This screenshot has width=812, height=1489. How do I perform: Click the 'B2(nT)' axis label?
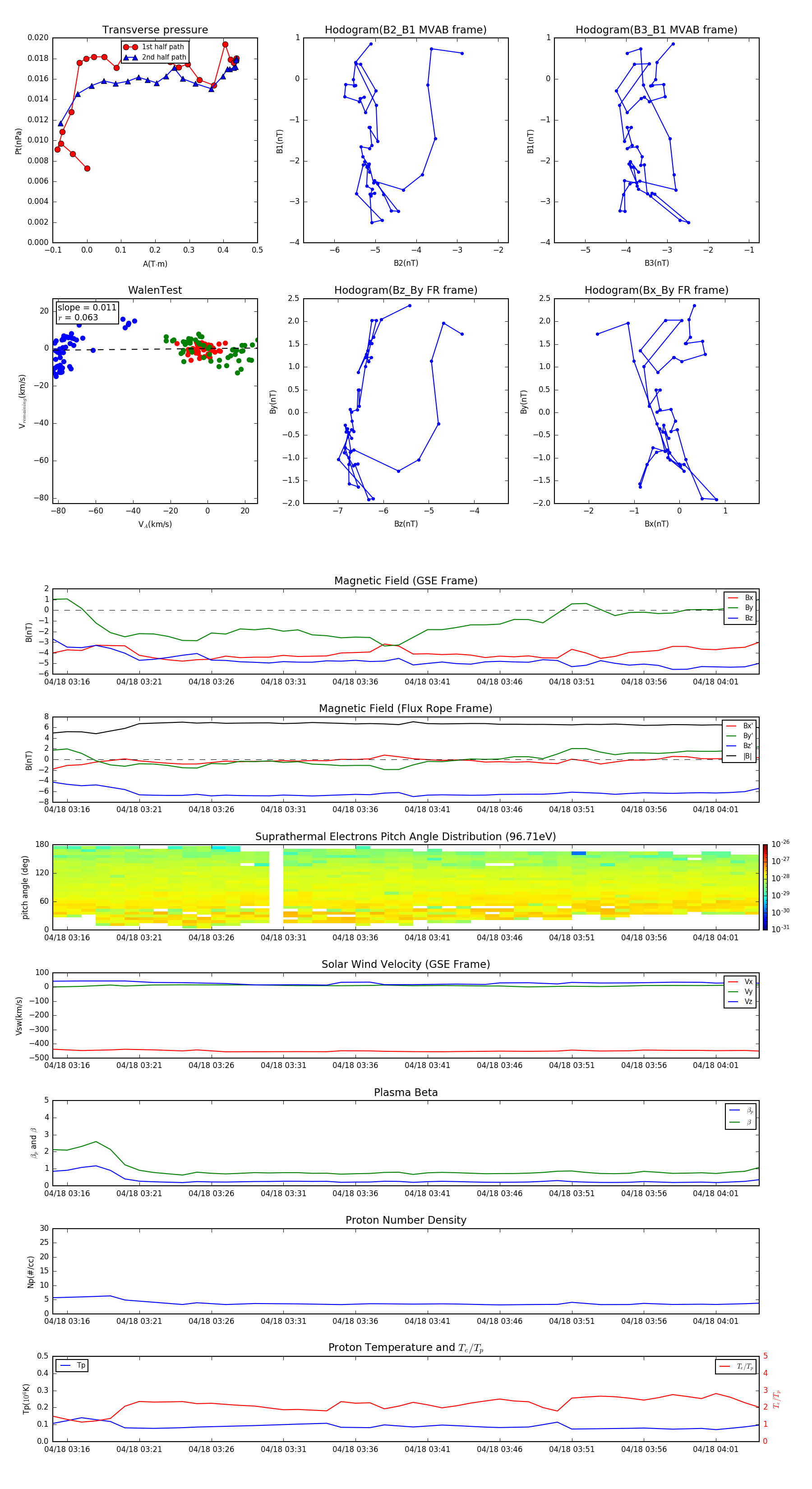(x=406, y=263)
